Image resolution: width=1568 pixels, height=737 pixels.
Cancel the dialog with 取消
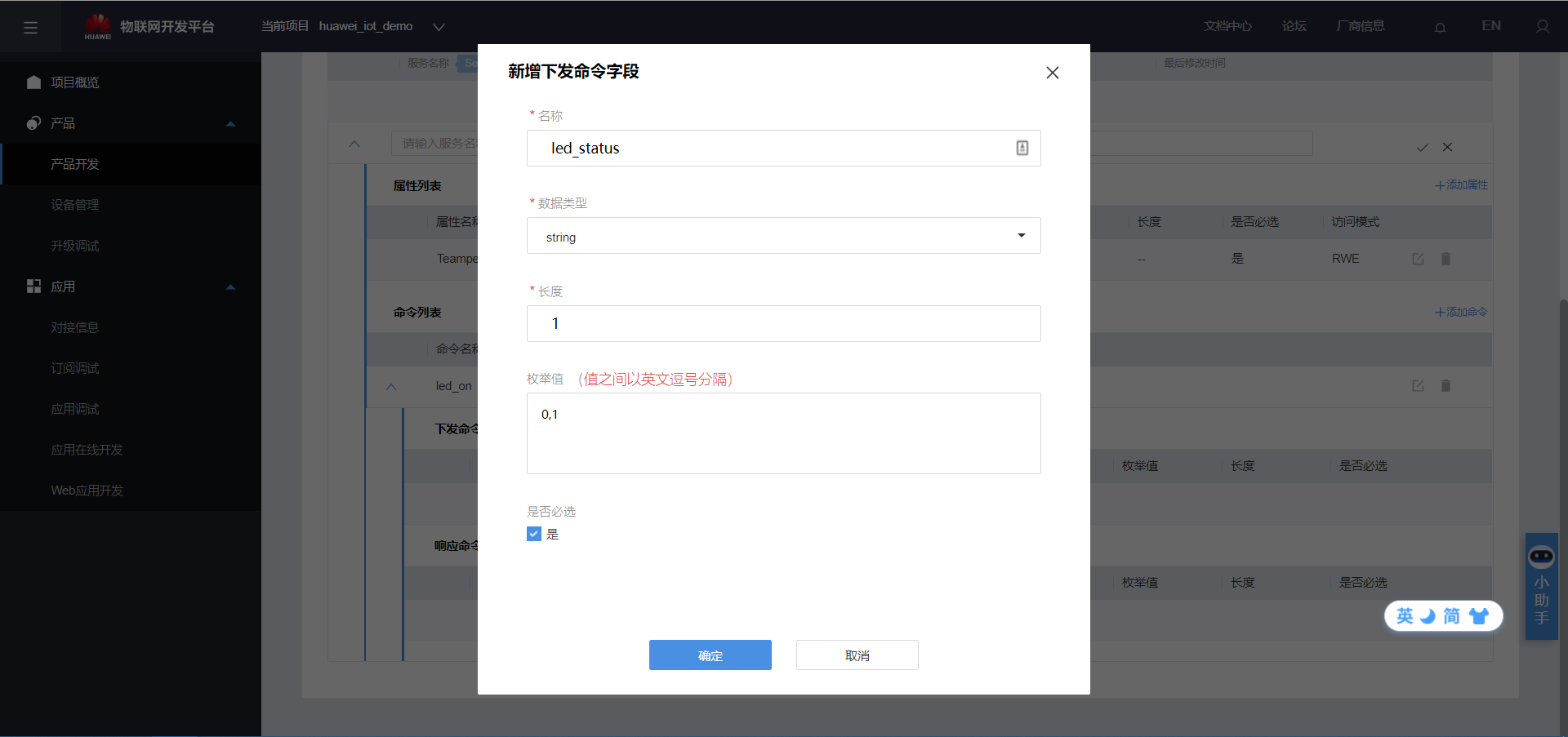click(x=857, y=655)
